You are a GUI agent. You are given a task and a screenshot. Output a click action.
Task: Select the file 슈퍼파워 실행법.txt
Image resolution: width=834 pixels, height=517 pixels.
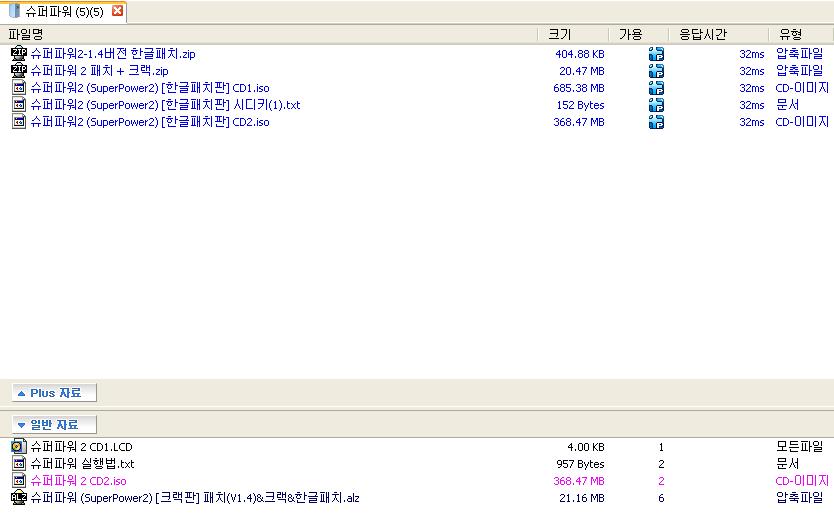(82, 464)
